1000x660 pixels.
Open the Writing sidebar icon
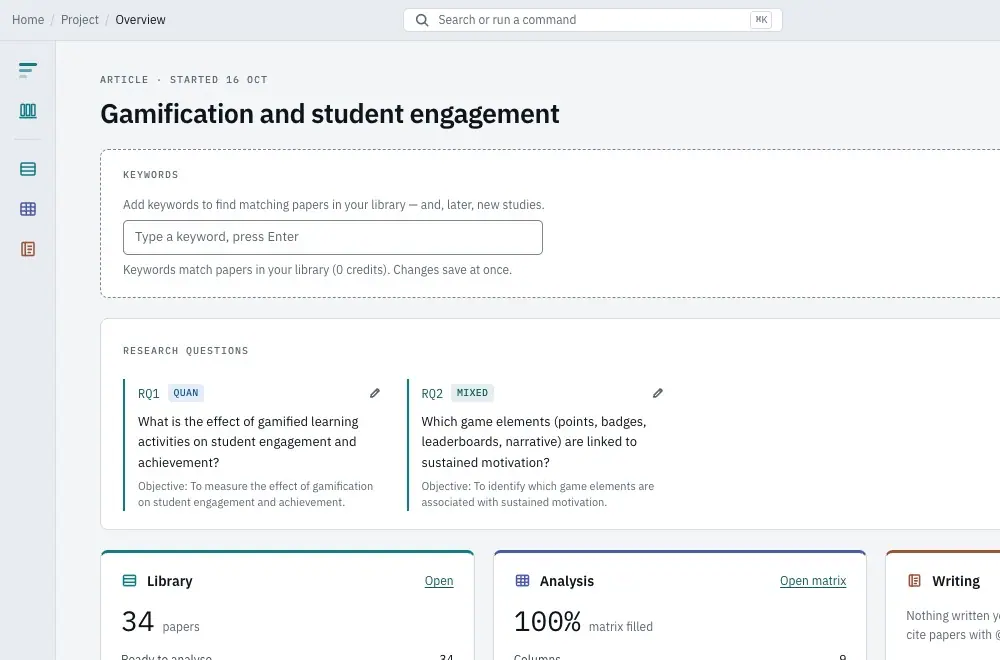coord(28,249)
